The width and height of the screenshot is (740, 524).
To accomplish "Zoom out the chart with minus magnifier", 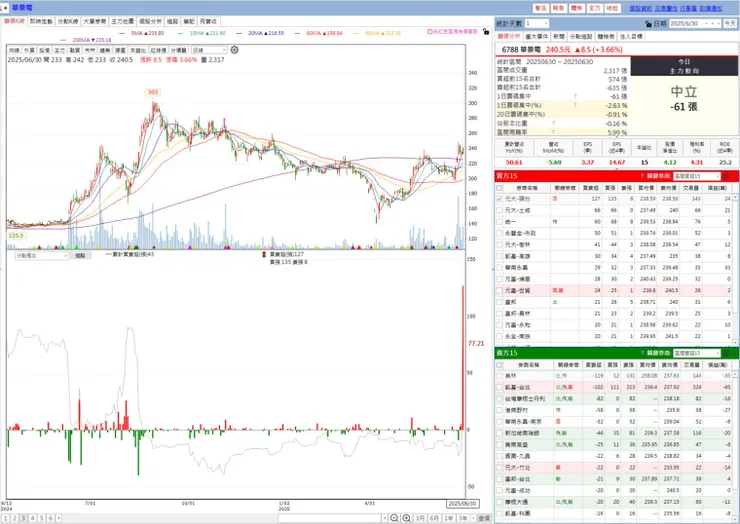I will tap(395, 518).
